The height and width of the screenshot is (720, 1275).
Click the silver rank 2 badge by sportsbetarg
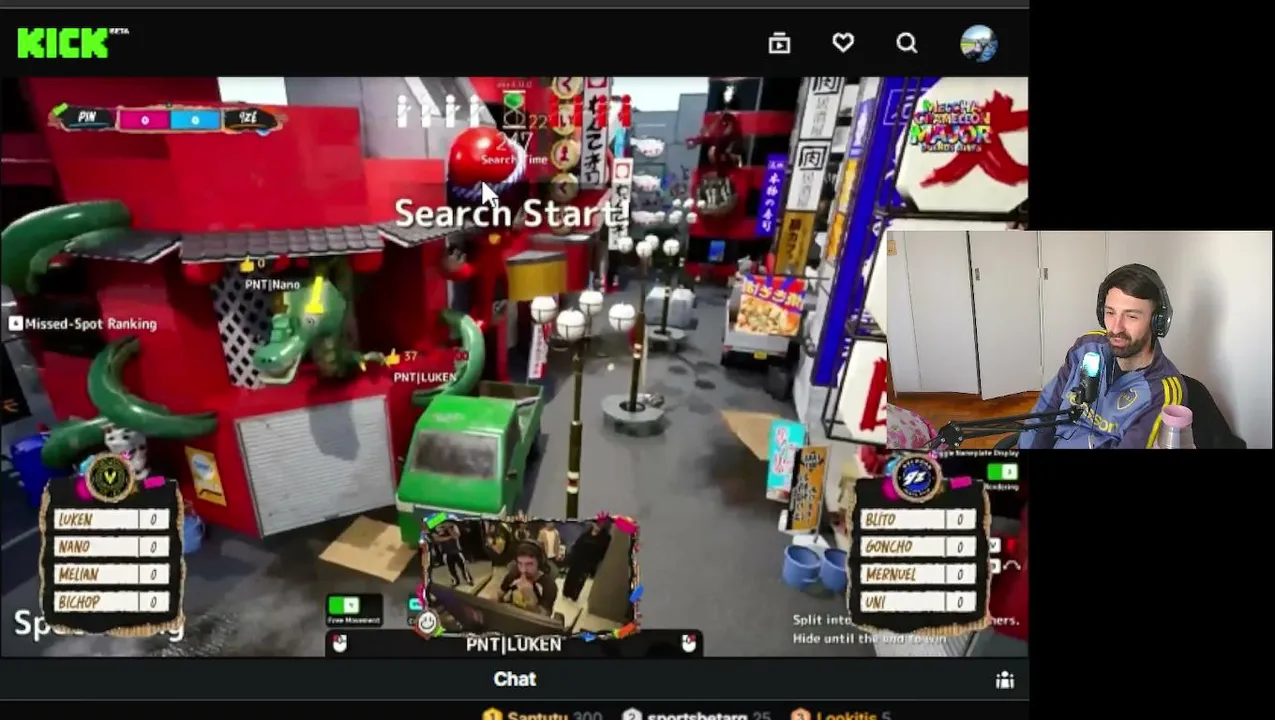tap(632, 715)
